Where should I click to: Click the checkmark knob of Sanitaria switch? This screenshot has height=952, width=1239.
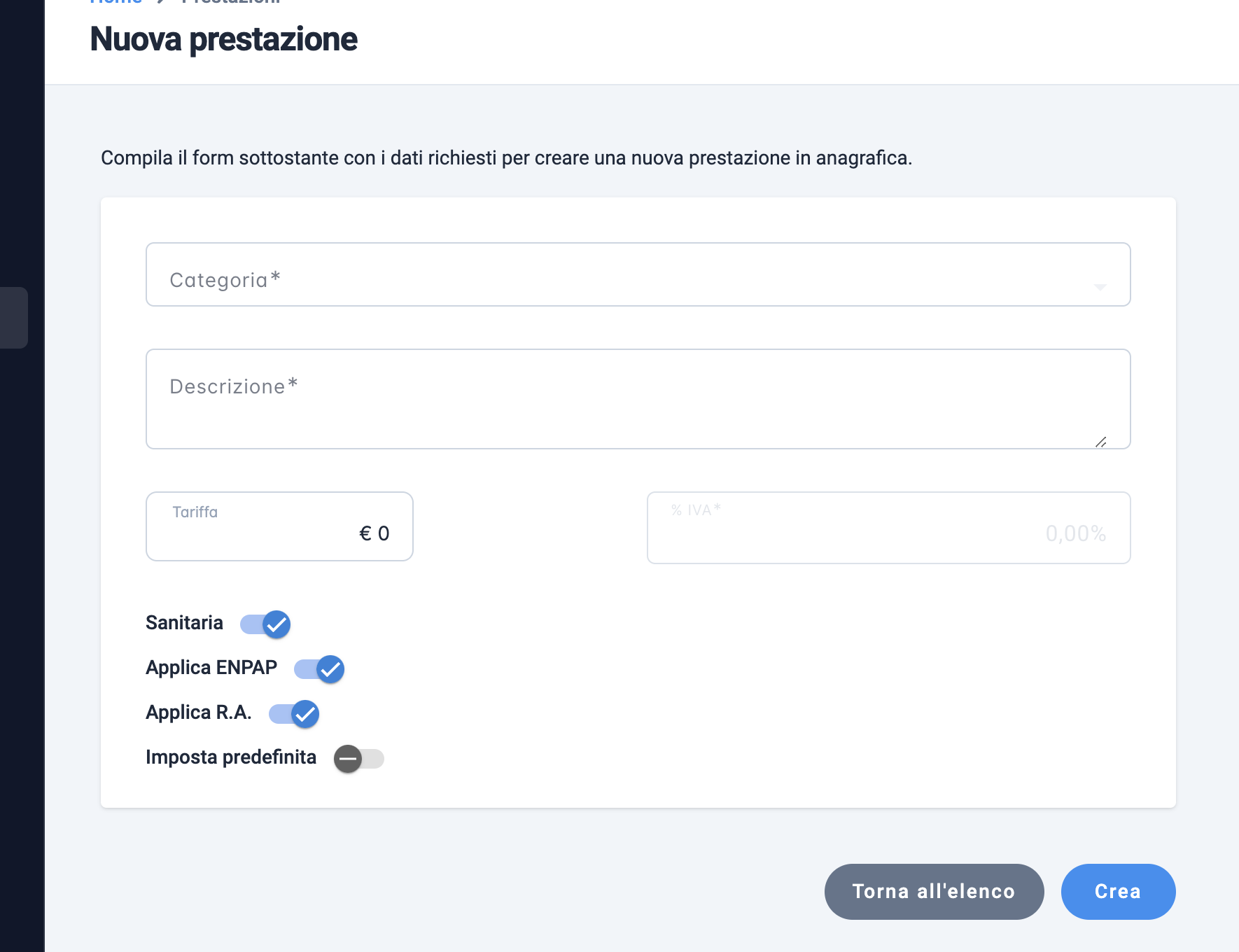276,624
